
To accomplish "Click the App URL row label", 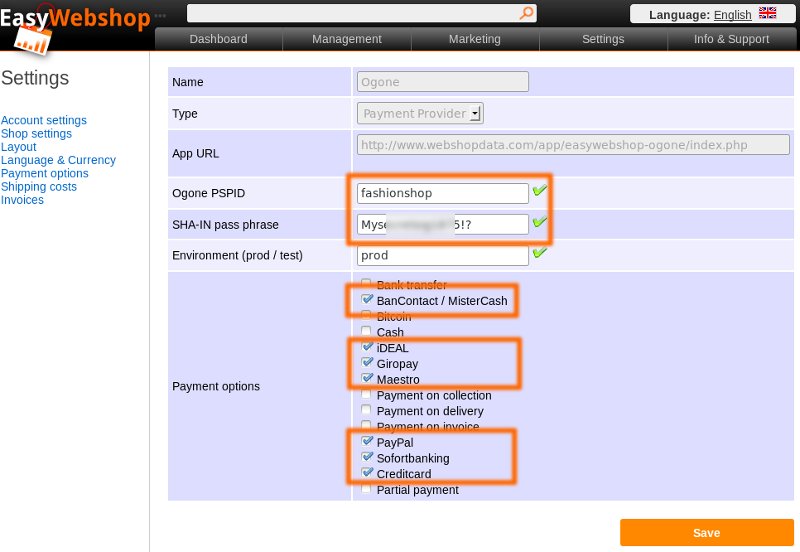I will pyautogui.click(x=195, y=154).
